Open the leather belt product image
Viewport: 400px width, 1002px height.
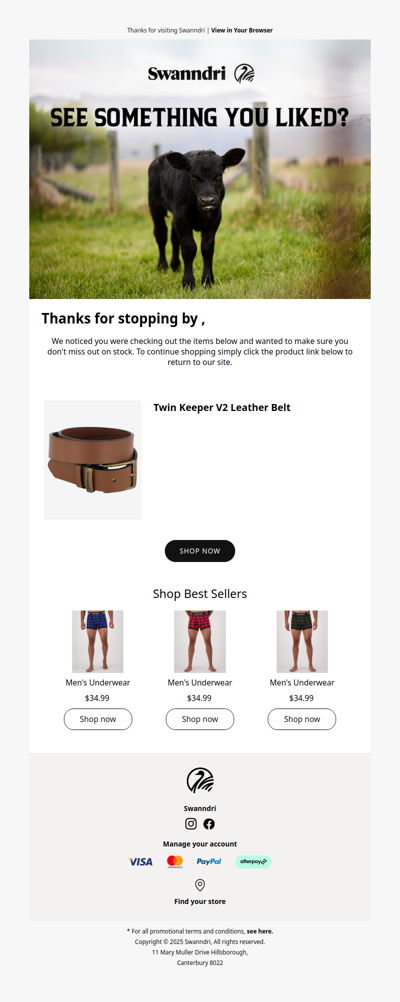coord(93,460)
